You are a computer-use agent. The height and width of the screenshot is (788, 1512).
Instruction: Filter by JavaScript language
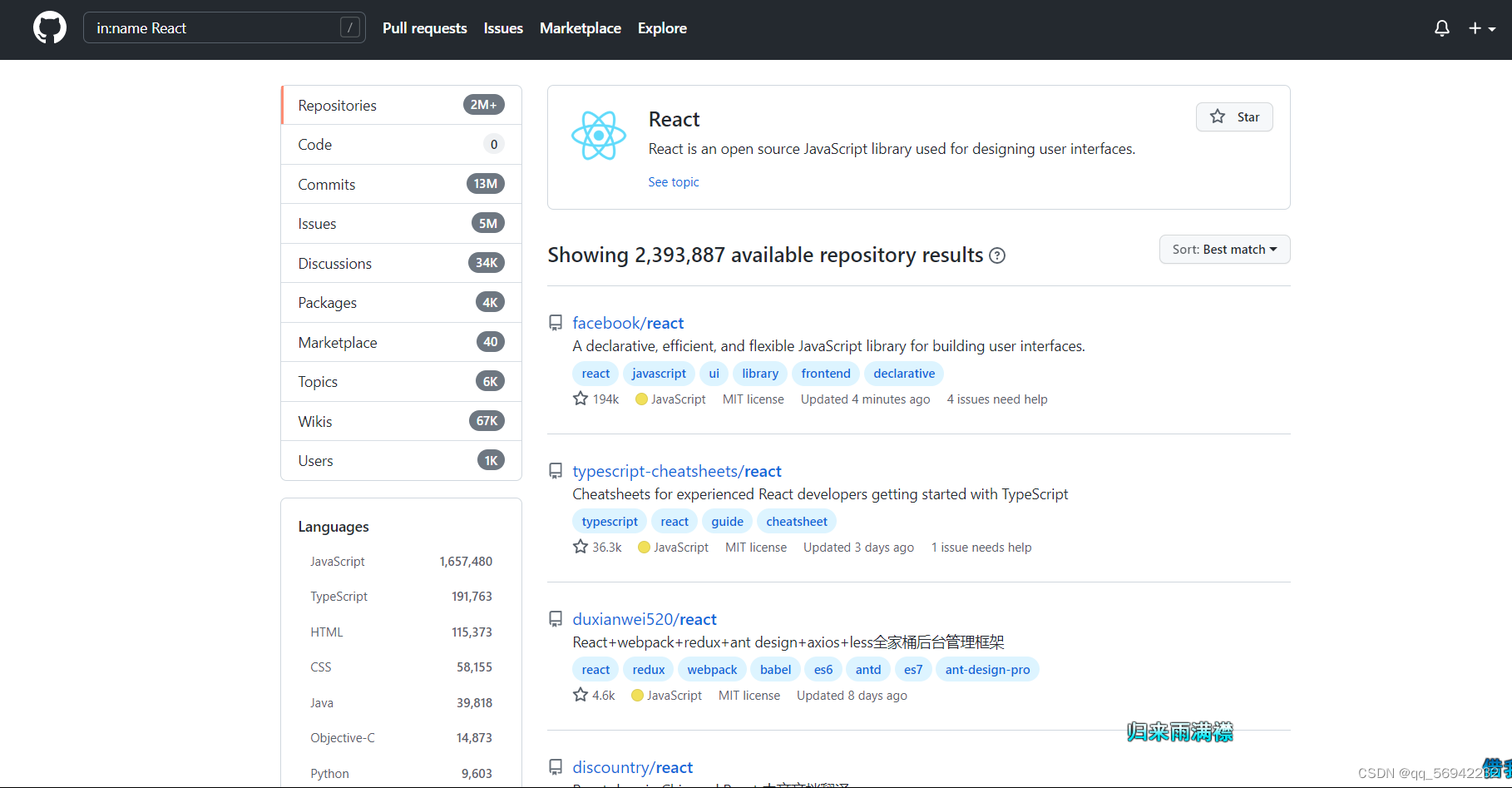[401, 562]
